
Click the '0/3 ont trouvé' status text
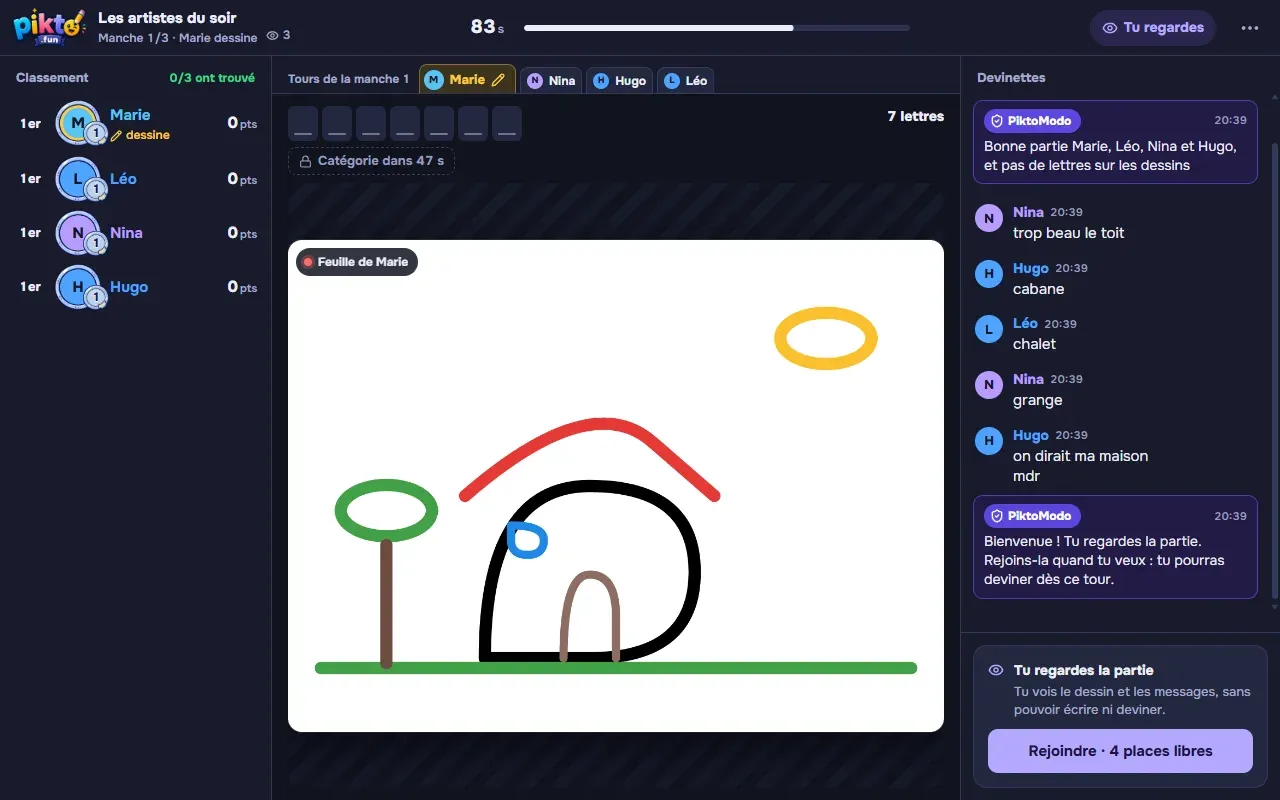[x=212, y=78]
